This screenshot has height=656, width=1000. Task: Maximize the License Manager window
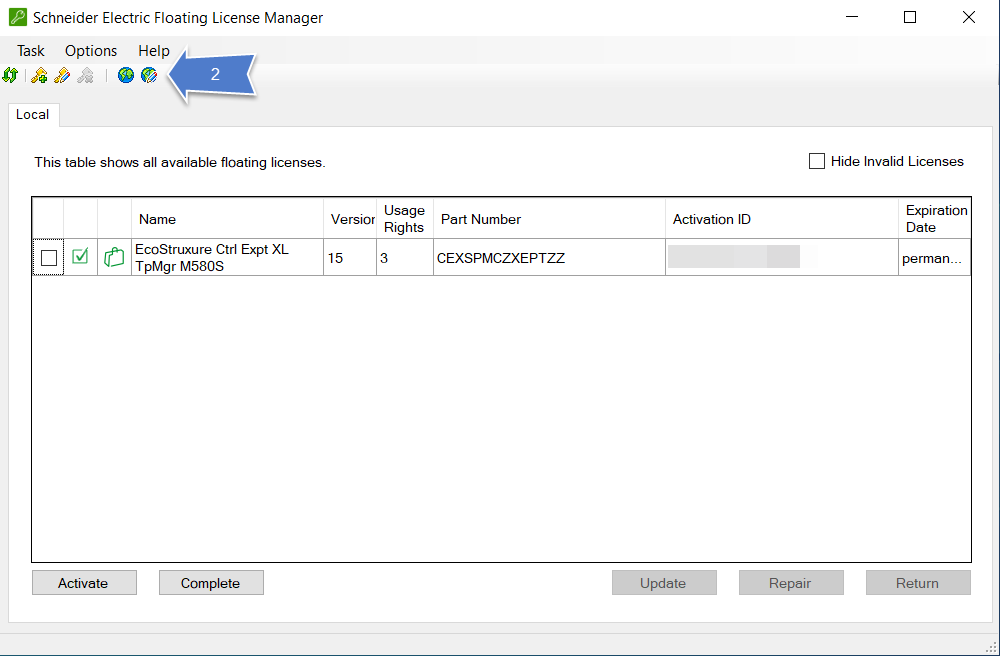(910, 17)
